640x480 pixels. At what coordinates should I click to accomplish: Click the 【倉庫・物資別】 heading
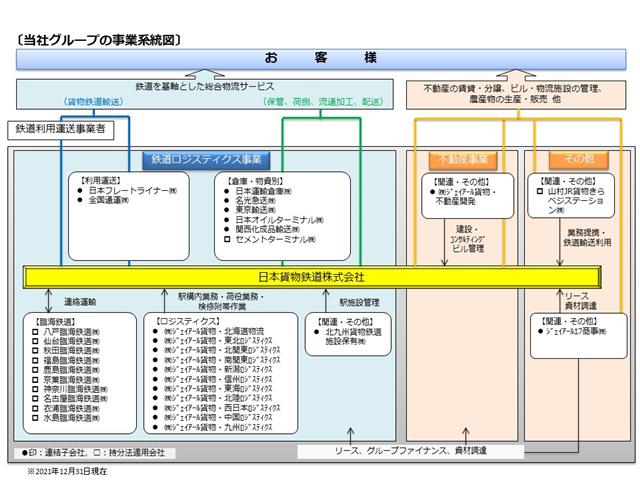pos(255,181)
